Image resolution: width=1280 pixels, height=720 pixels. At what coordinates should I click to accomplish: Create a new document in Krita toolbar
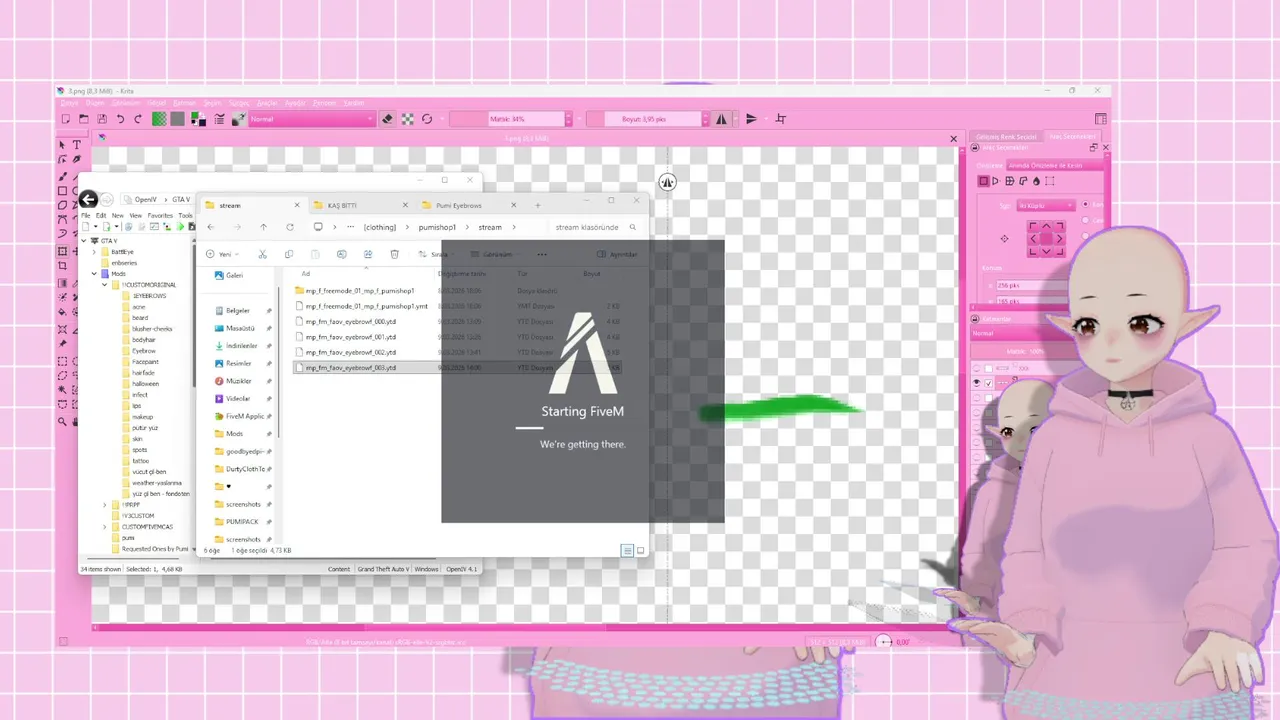pos(66,119)
